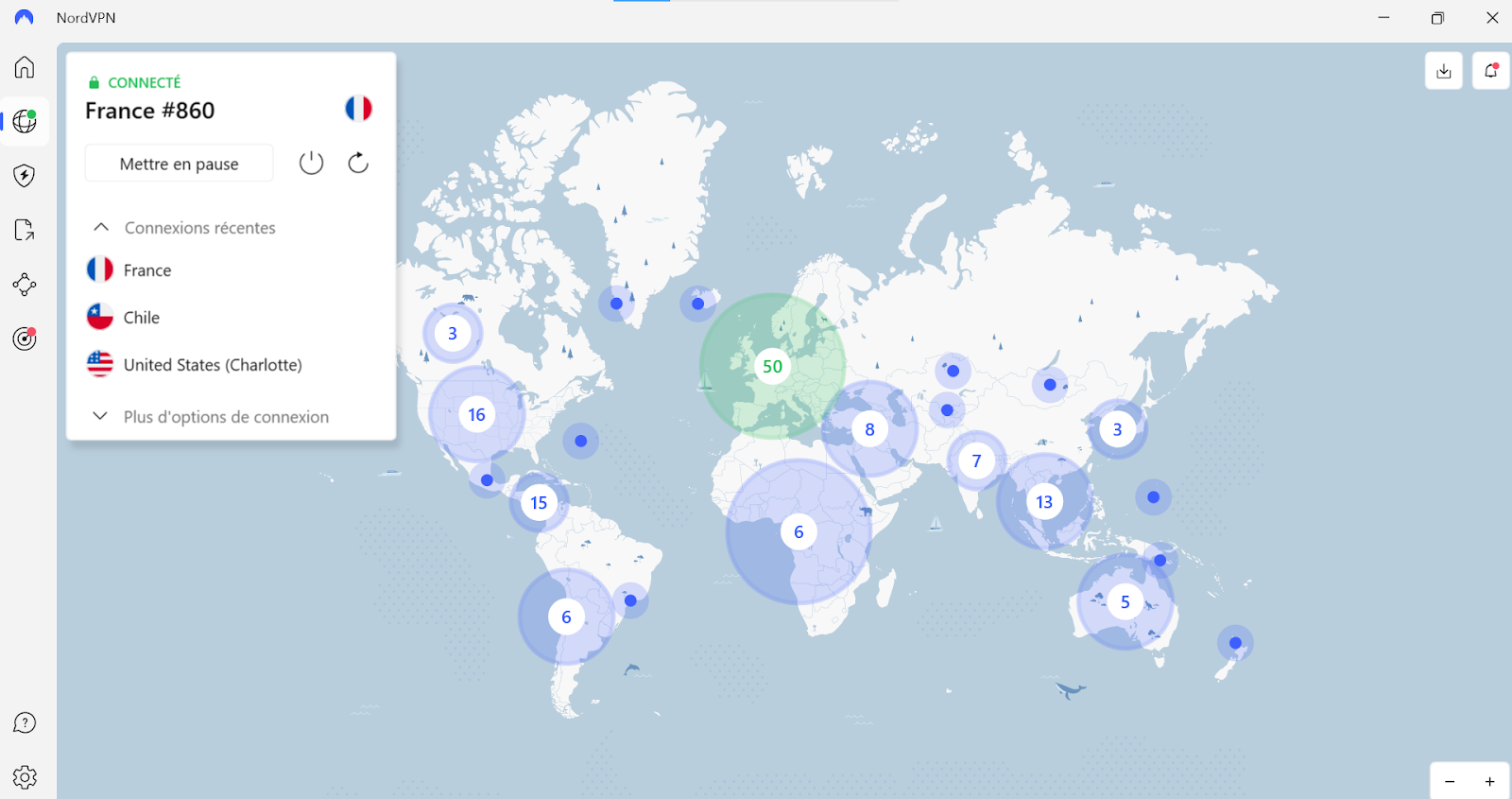The image size is (1512, 799).
Task: Open Meshnet icon in sidebar
Action: pyautogui.click(x=25, y=285)
